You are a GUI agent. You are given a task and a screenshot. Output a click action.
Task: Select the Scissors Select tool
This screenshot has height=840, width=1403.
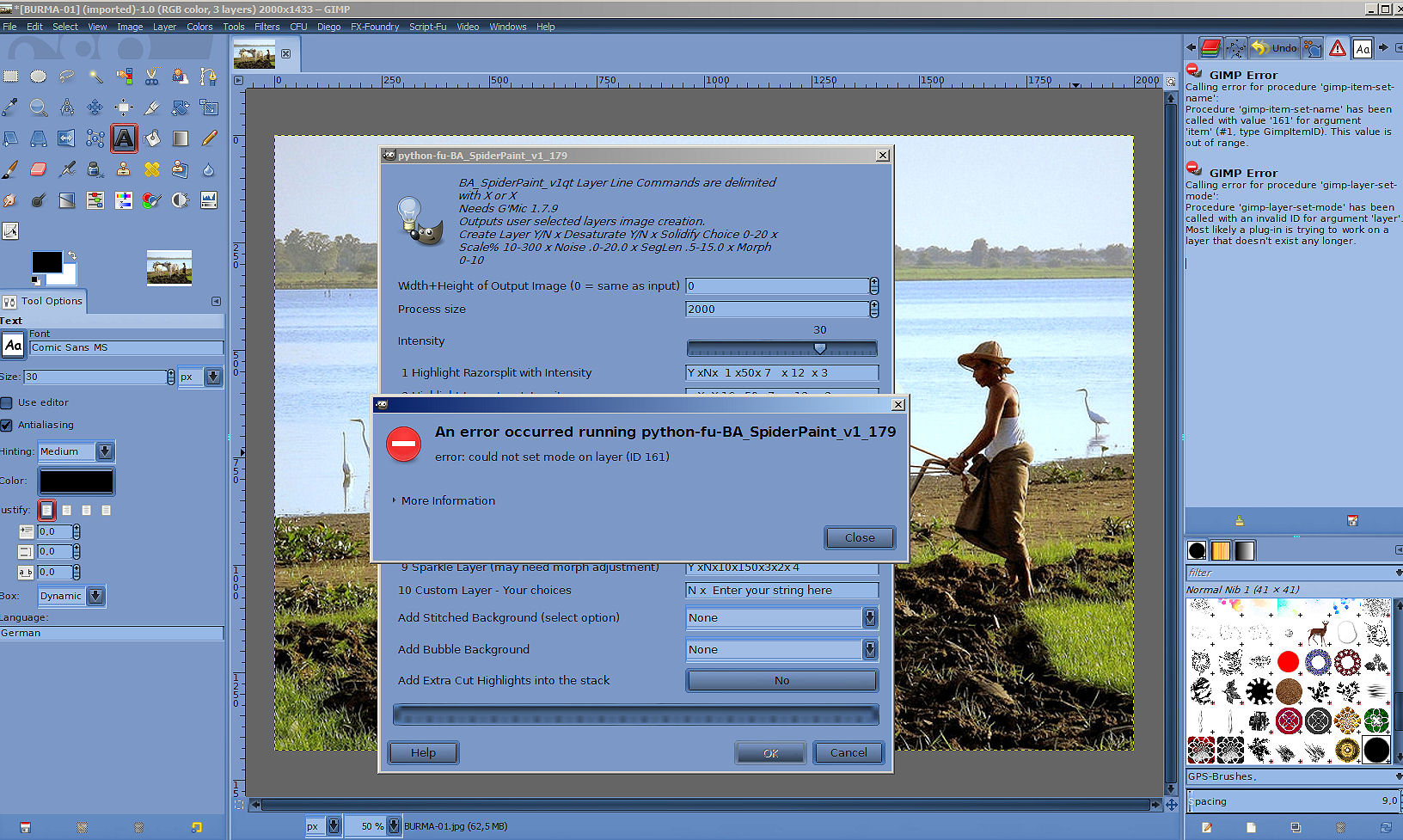coord(152,77)
